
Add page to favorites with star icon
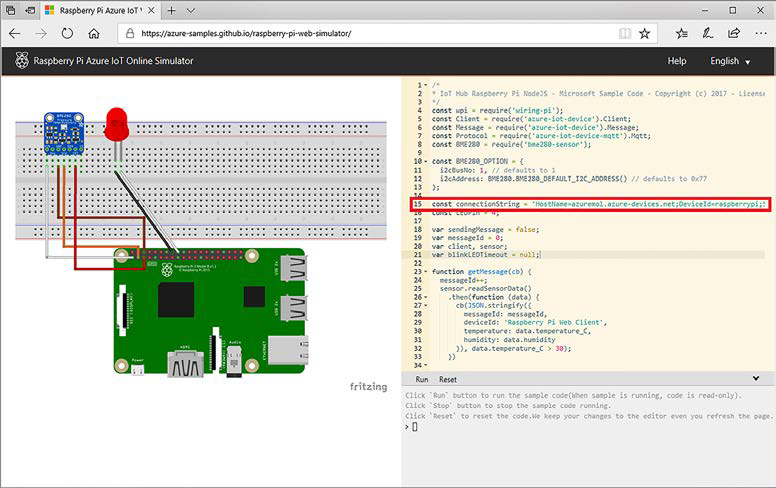[x=645, y=33]
